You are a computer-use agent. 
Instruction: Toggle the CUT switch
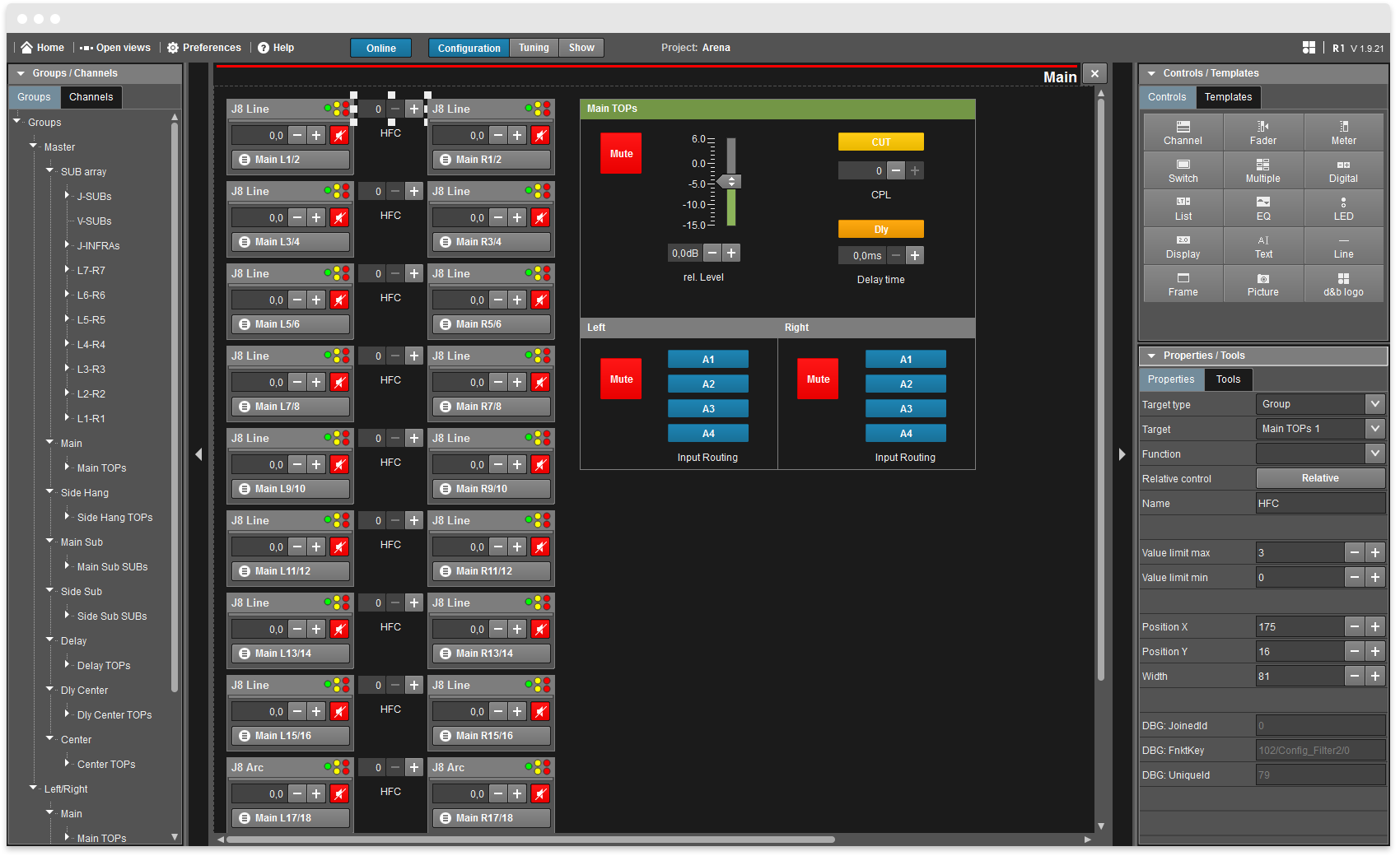[x=881, y=142]
